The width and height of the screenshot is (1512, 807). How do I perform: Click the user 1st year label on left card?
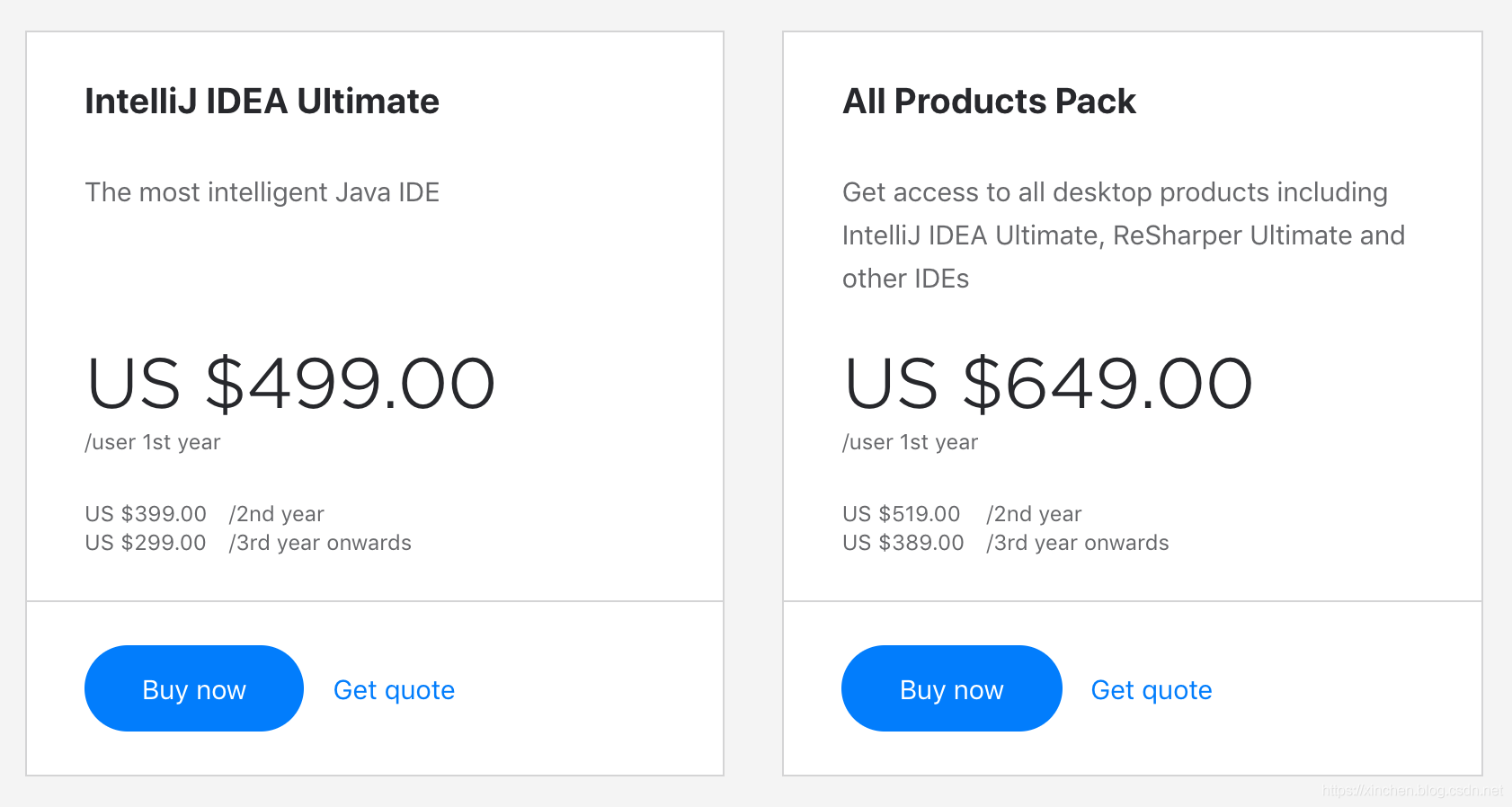[152, 441]
